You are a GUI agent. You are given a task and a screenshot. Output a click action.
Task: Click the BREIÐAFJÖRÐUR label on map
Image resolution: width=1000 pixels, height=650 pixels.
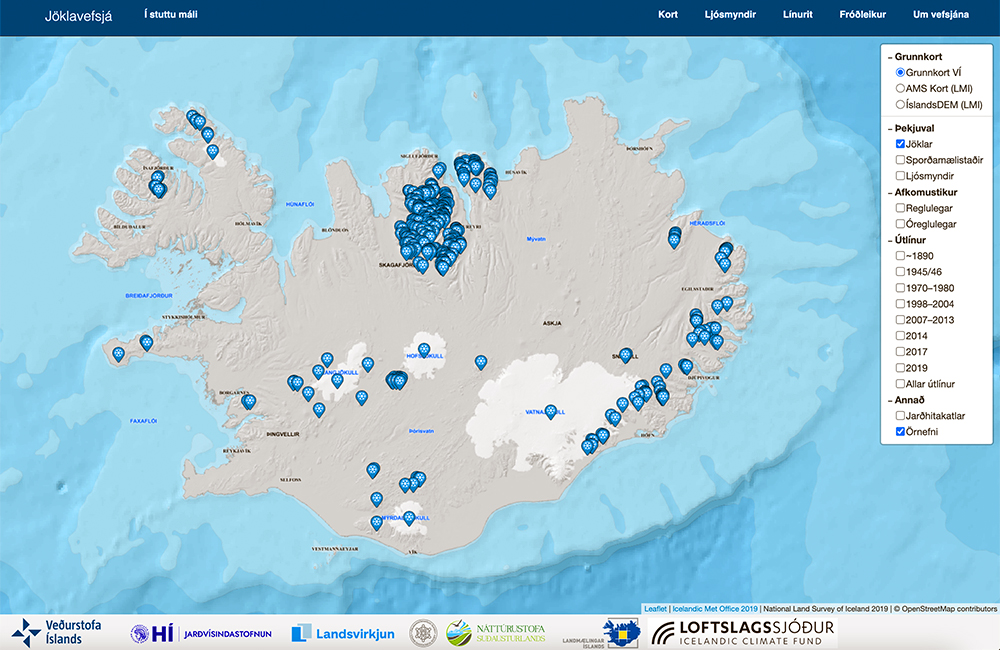click(149, 296)
